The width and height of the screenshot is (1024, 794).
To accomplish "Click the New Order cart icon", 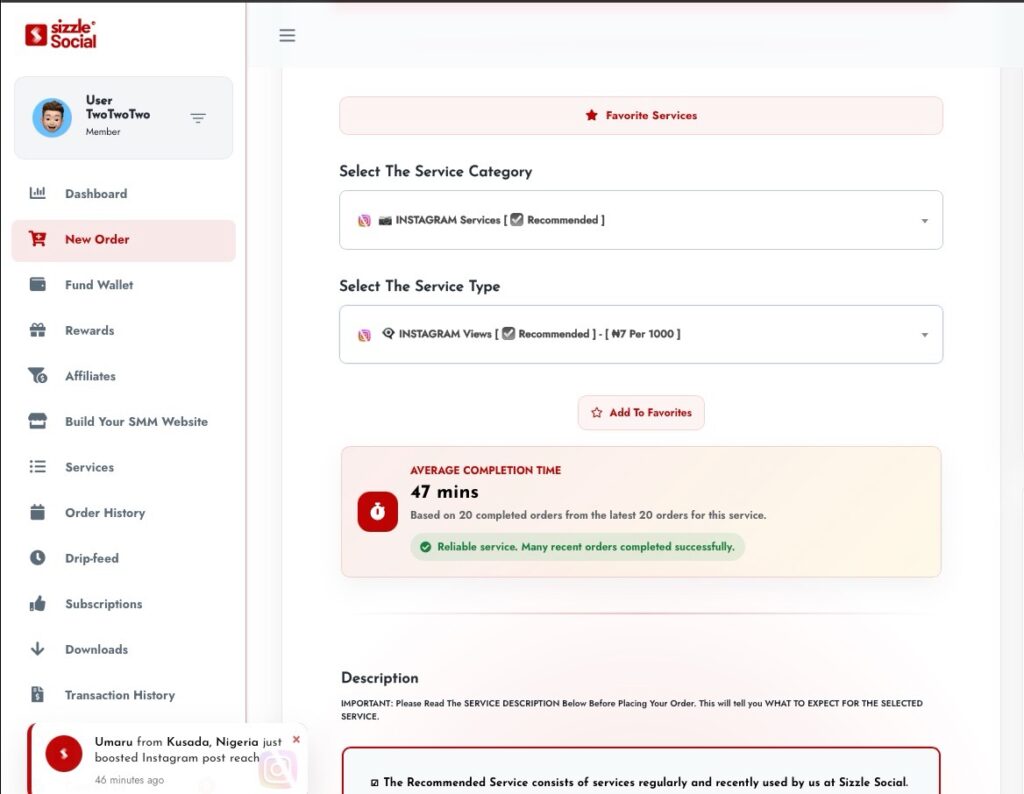I will 37,239.
